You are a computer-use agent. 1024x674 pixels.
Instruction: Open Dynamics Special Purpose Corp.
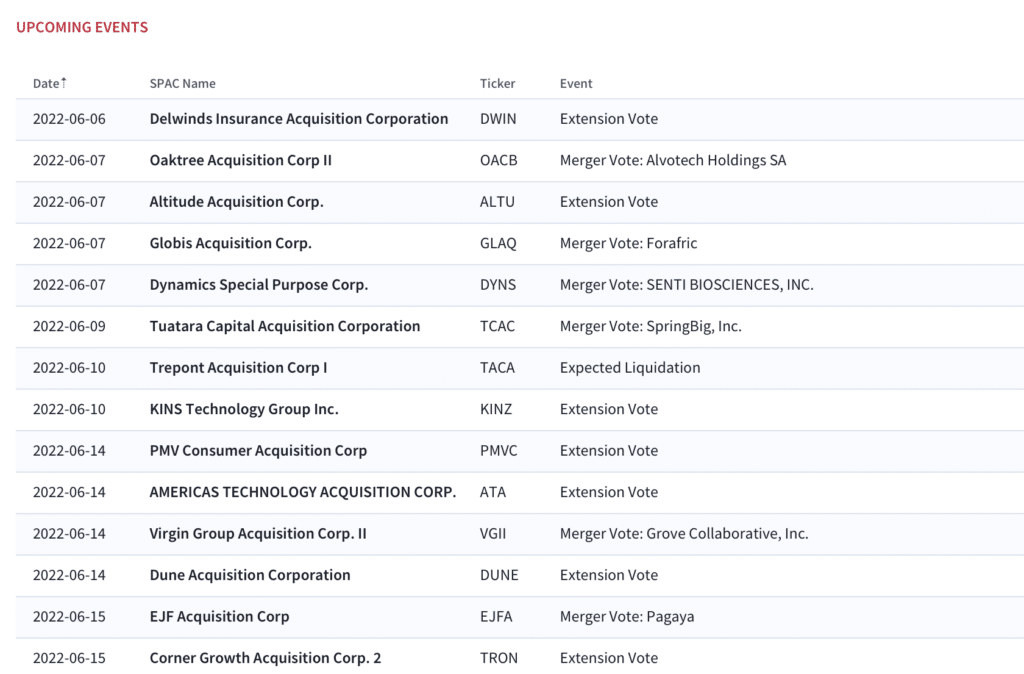click(x=259, y=285)
